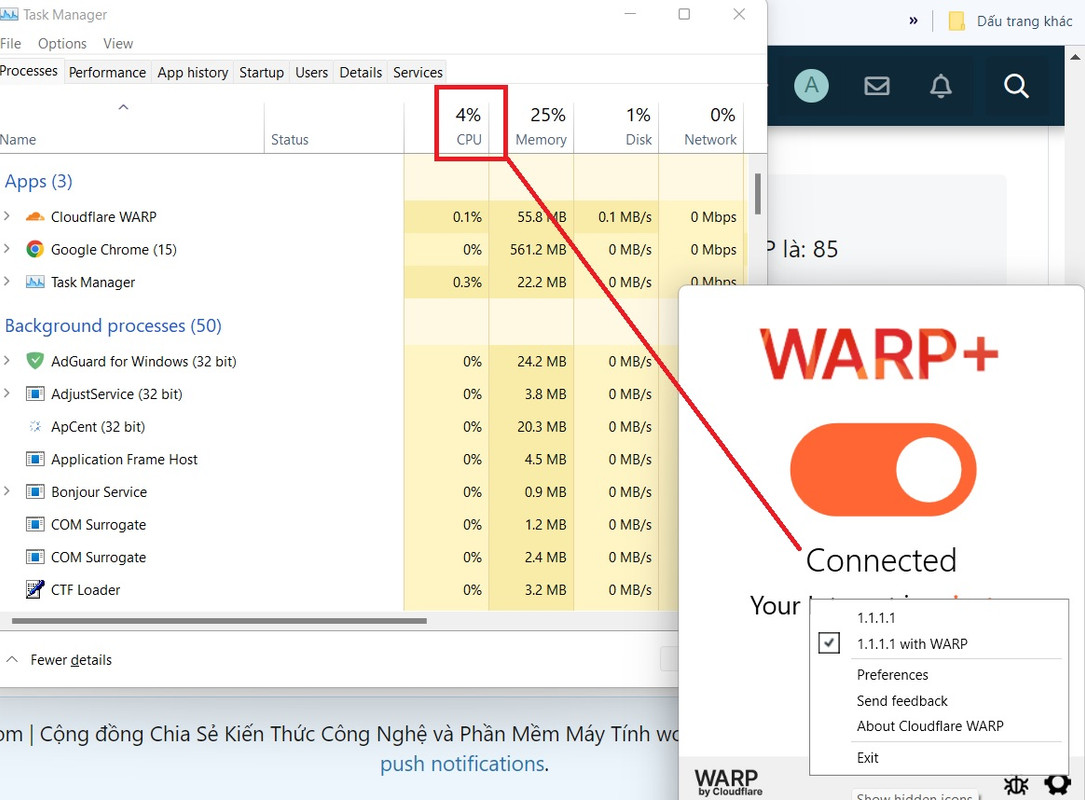Open the user avatar 'A' in browser
1085x800 pixels.
click(811, 86)
